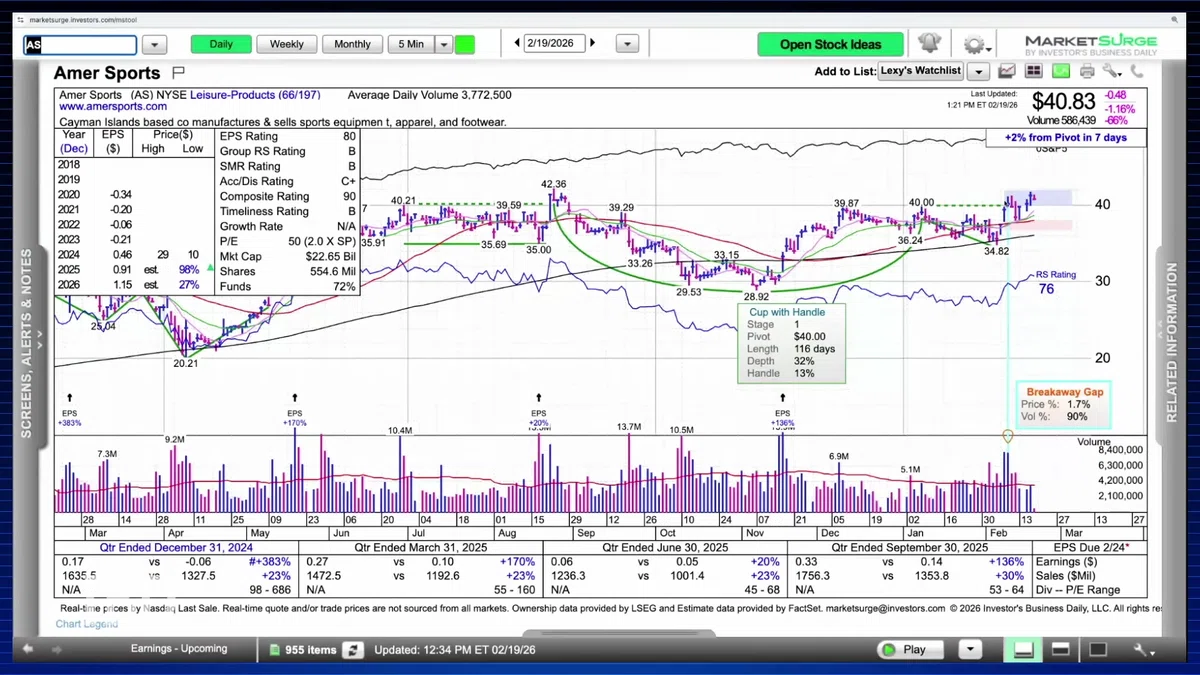The width and height of the screenshot is (1200, 675).
Task: Click the chart view icon beside watchlist
Action: (1007, 72)
